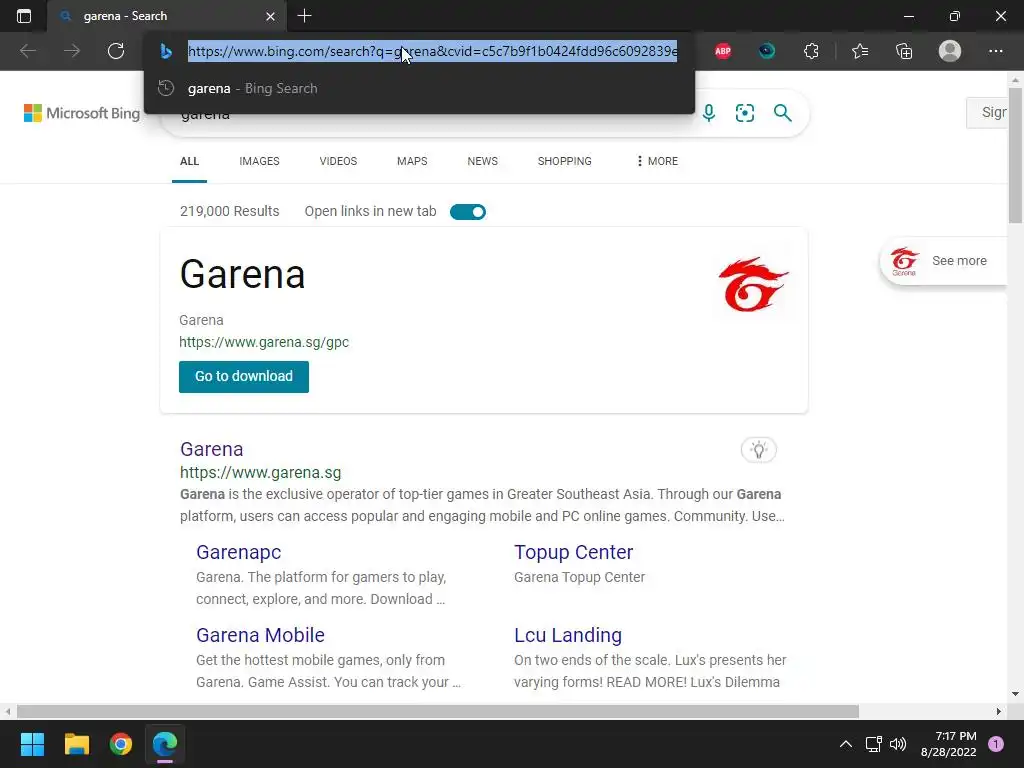Click the Bing search magnifier icon
Screen dimensions: 1024x768
pos(782,113)
